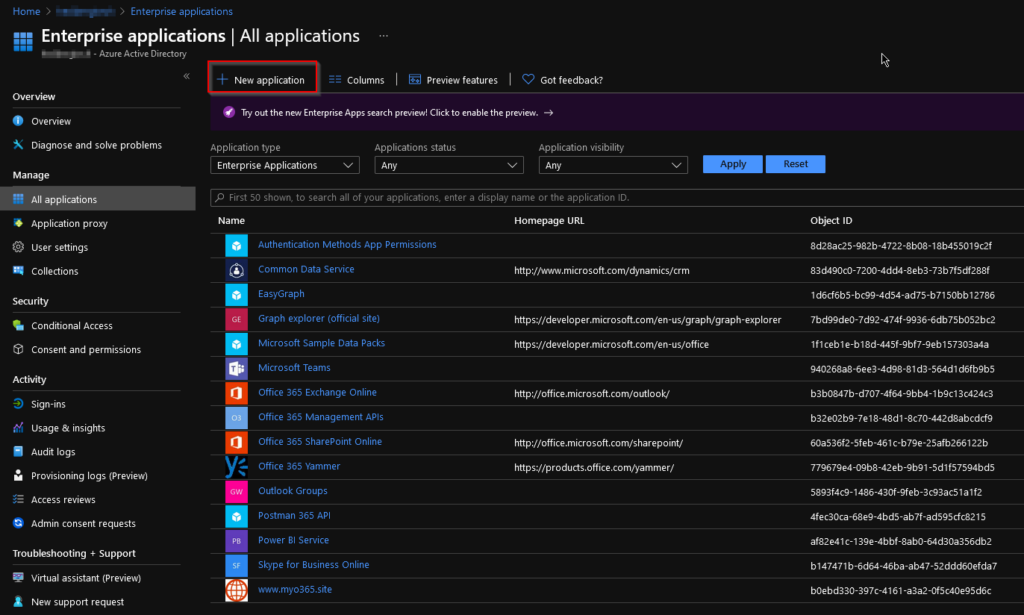This screenshot has height=615, width=1024.
Task: Click the Object ID column header
Action: (831, 221)
